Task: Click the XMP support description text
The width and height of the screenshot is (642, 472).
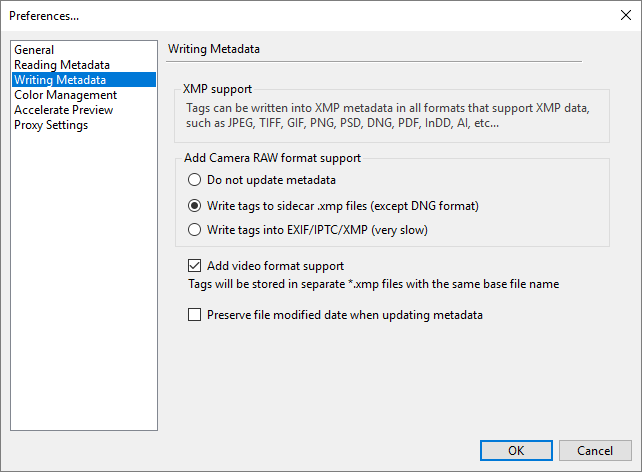Action: (x=390, y=116)
